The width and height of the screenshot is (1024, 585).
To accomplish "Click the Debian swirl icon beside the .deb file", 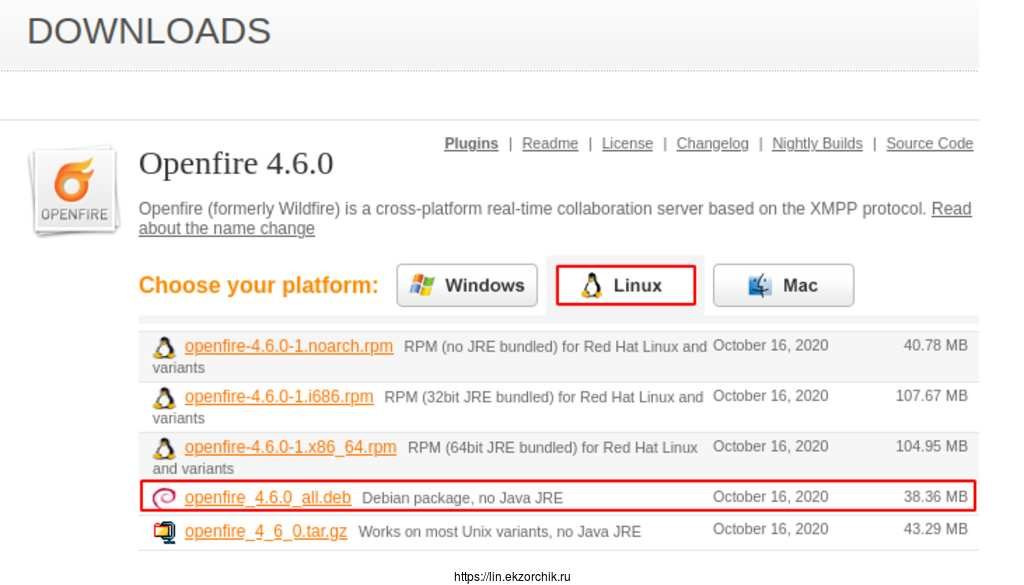I will click(x=164, y=497).
